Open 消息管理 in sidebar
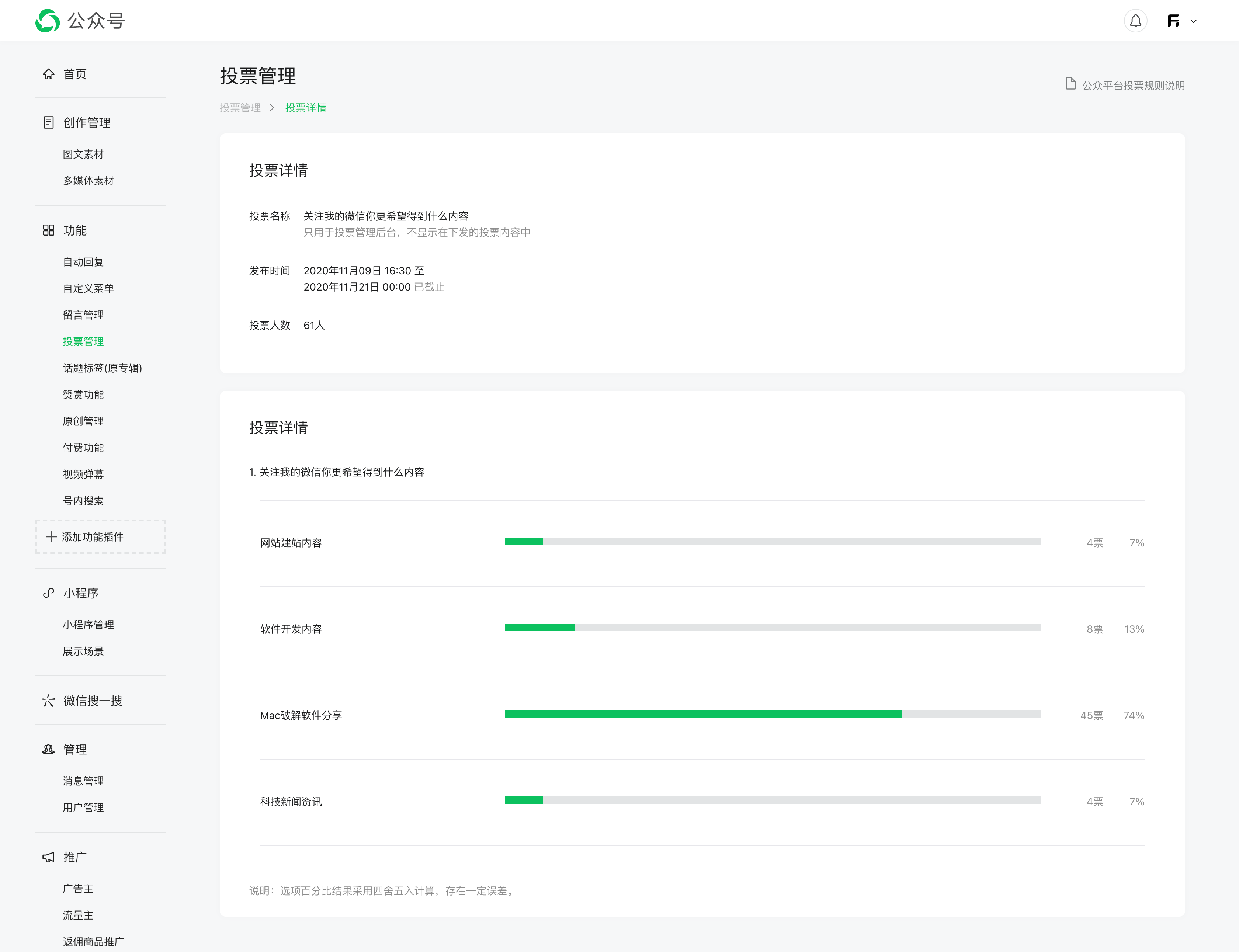The height and width of the screenshot is (952, 1239). point(83,781)
